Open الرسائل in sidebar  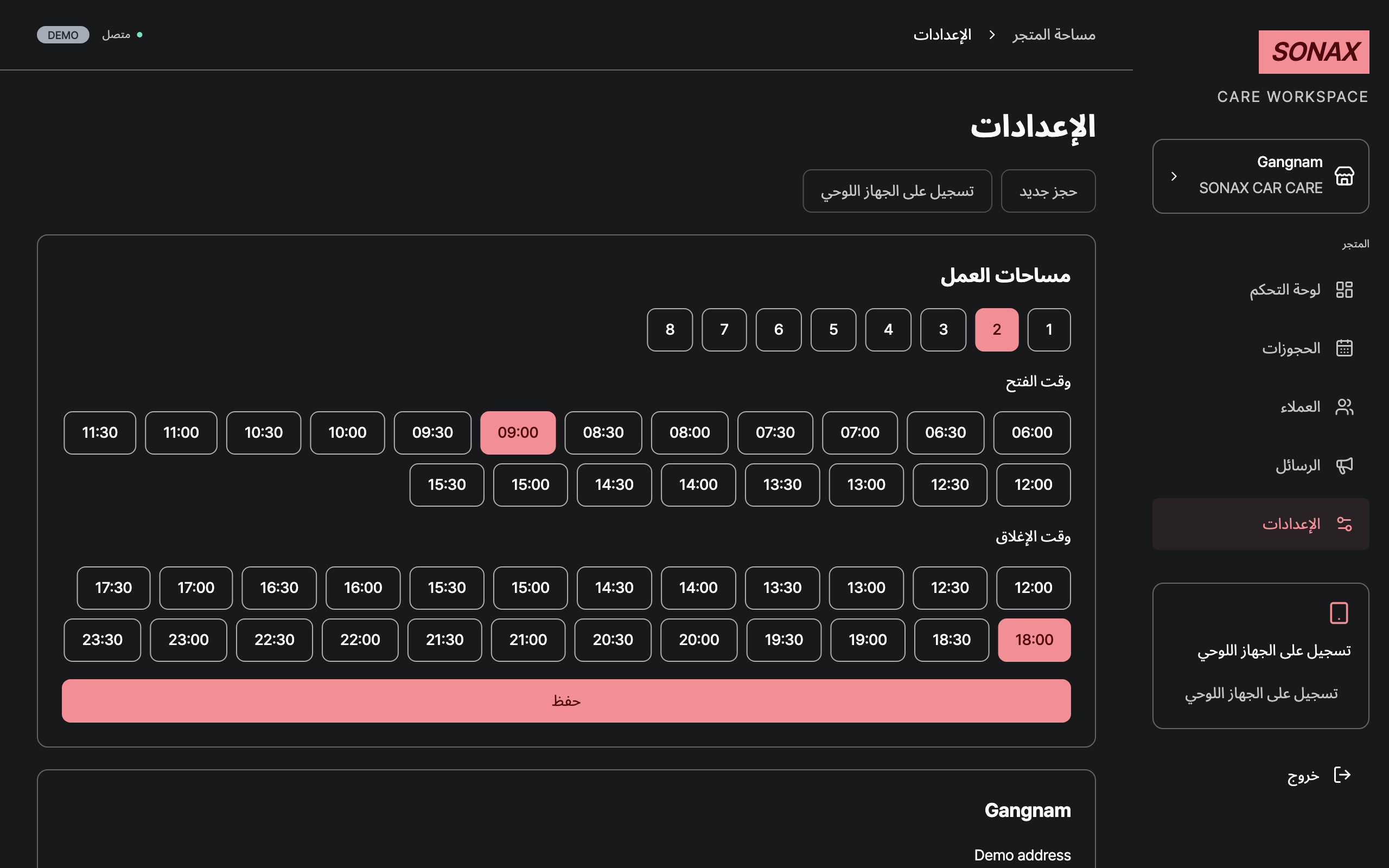click(1260, 465)
